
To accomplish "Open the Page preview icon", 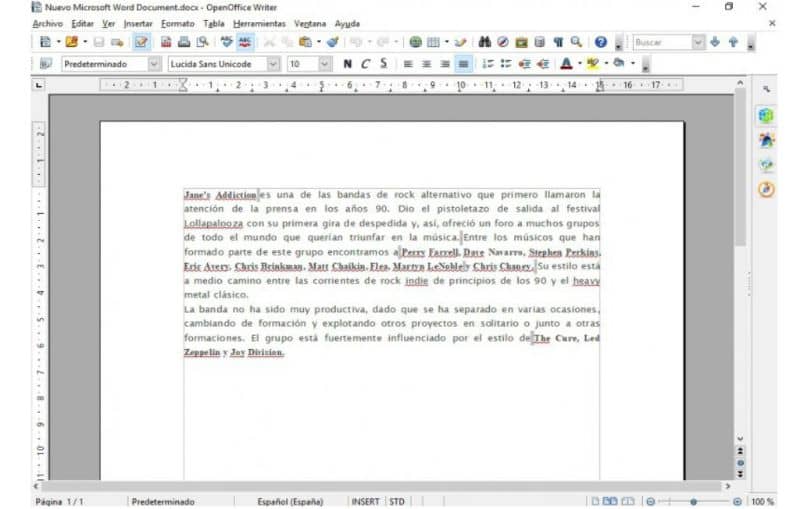I will (203, 42).
